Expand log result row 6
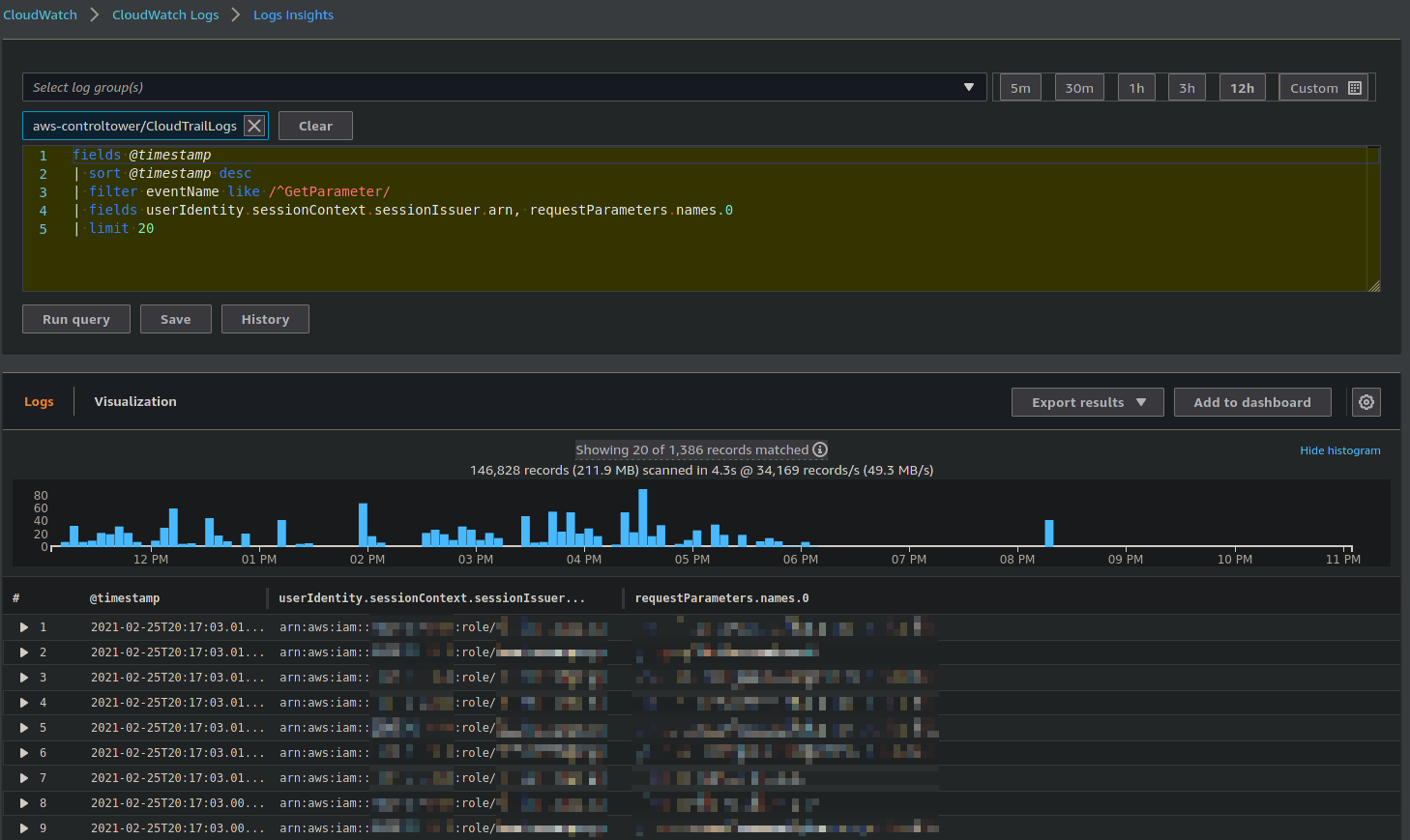Screen dimensions: 1410x840 pyautogui.click(x=24, y=753)
